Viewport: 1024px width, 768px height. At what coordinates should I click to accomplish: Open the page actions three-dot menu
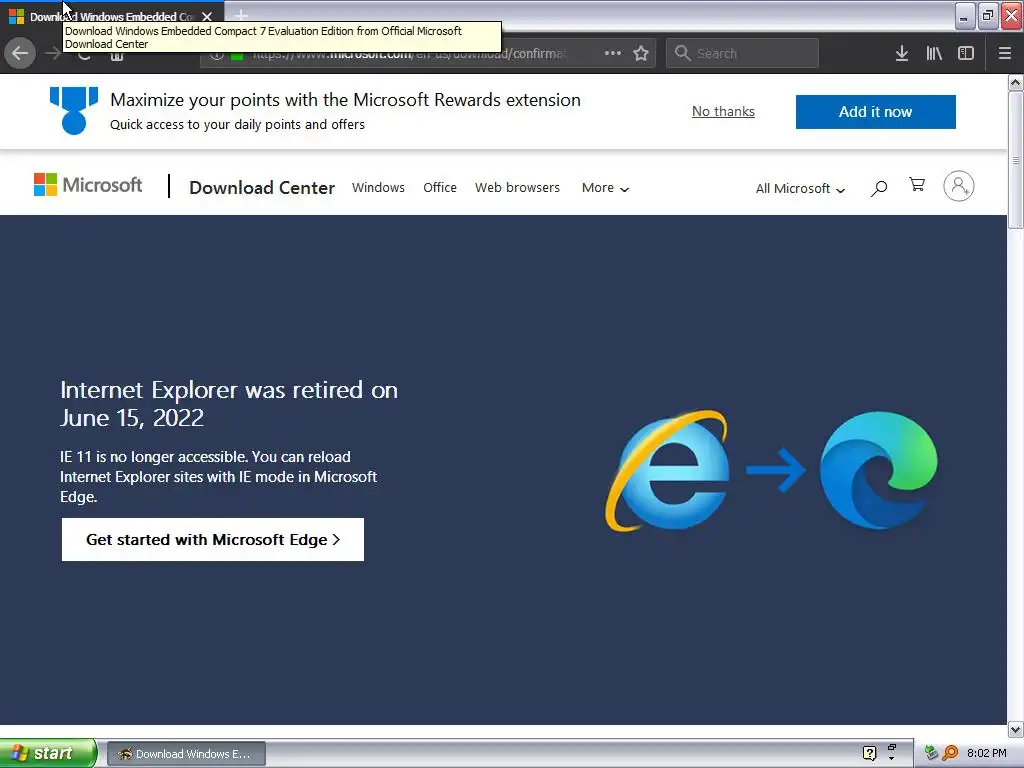click(x=613, y=53)
